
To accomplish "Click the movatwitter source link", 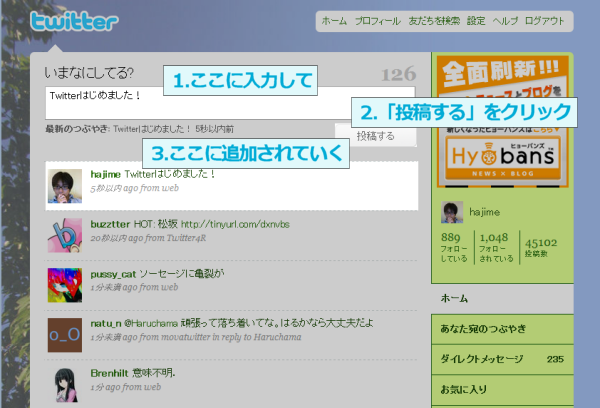I will 185,337.
